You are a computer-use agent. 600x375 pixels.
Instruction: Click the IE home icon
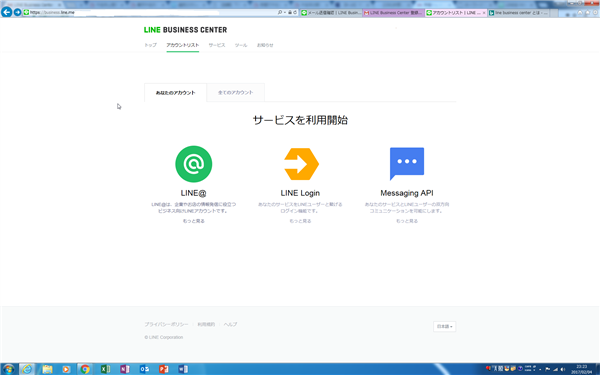point(580,13)
